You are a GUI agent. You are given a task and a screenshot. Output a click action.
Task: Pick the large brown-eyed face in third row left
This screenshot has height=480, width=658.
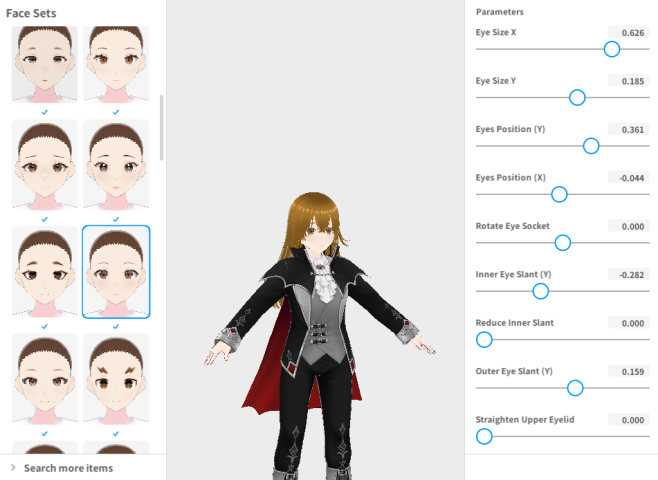(45, 272)
